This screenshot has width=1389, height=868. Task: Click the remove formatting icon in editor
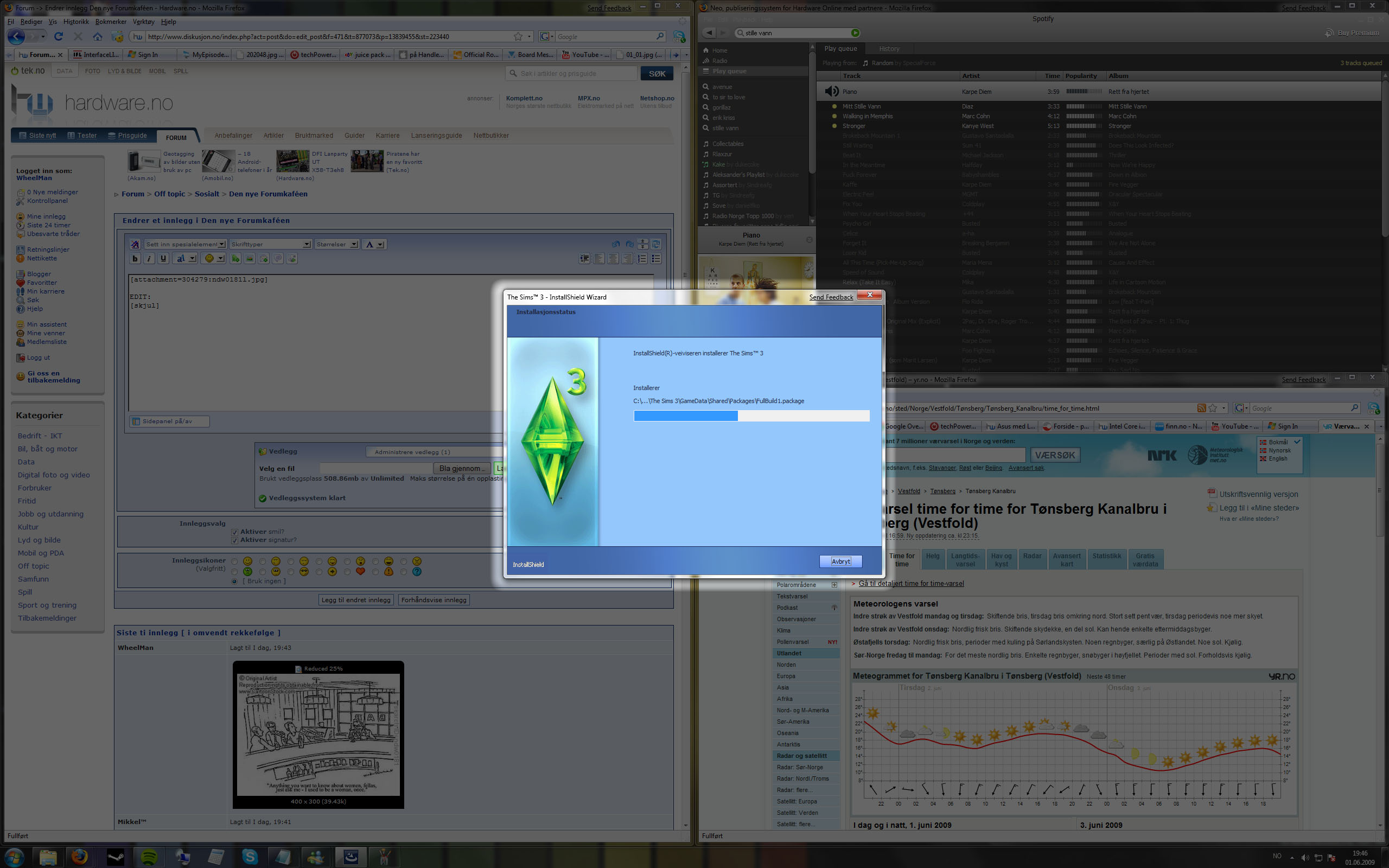[135, 244]
